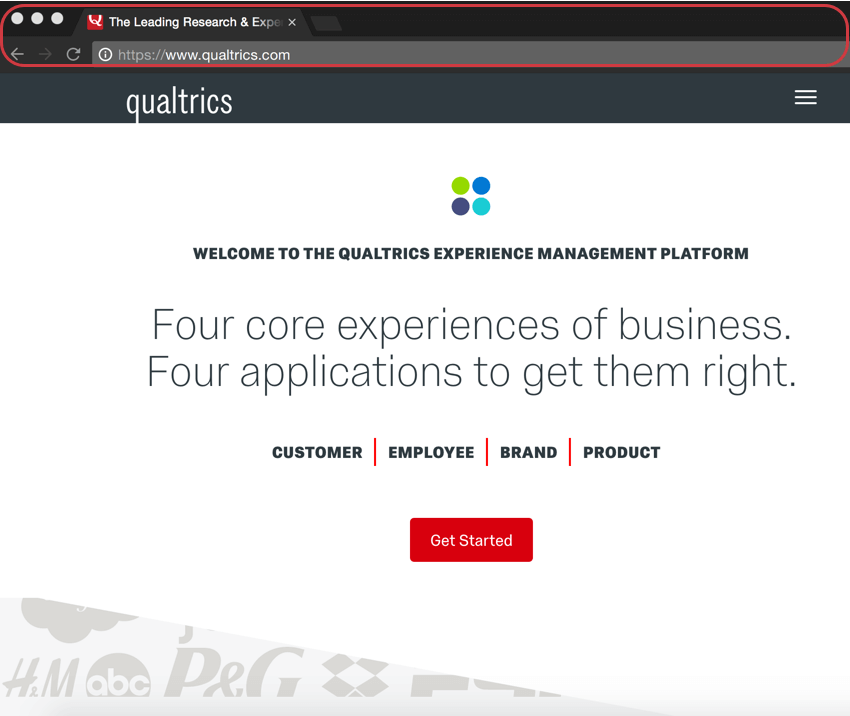Viewport: 850px width, 716px height.
Task: Close the Leading Research tab
Action: point(292,22)
